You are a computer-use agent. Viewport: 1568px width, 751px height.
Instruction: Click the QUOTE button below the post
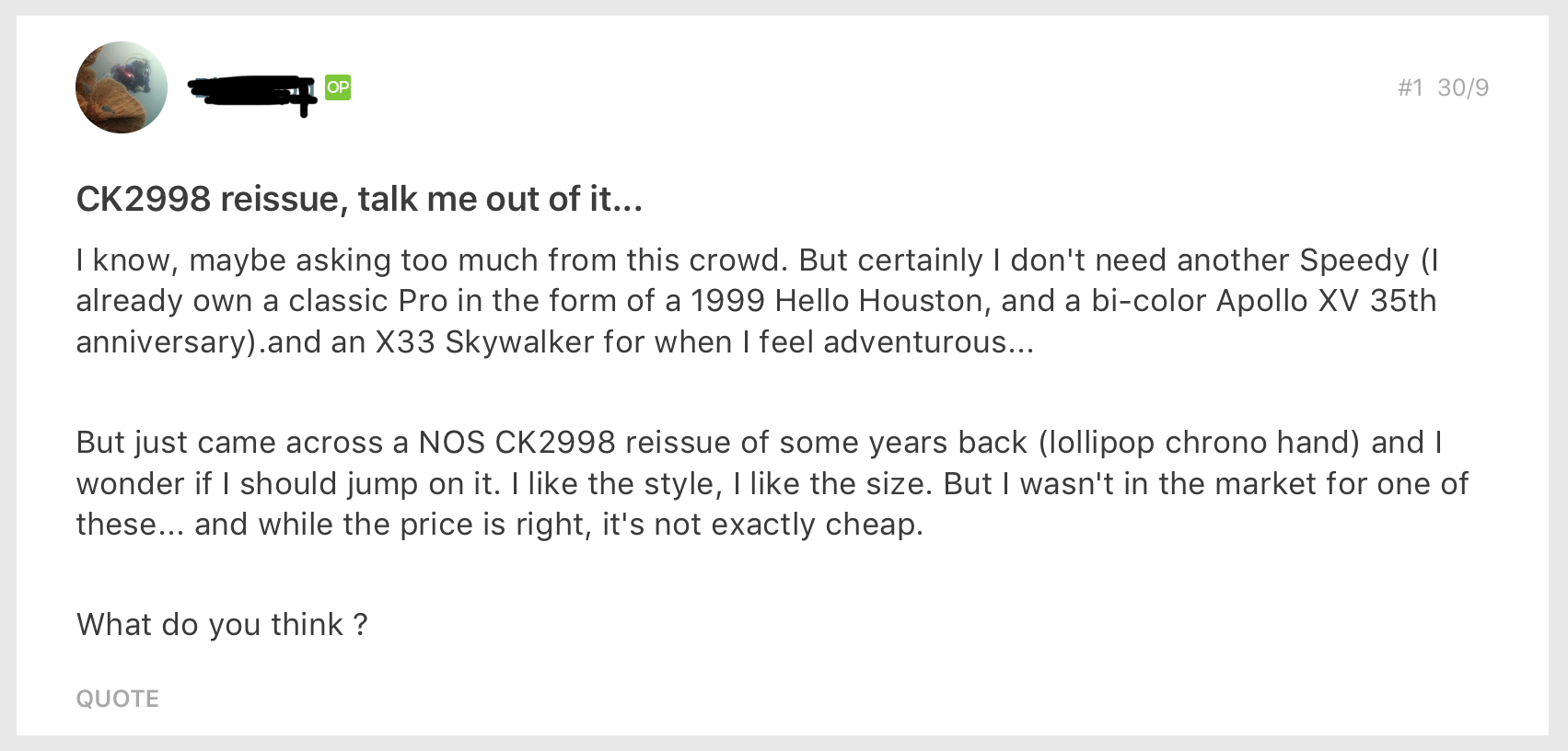(x=117, y=699)
